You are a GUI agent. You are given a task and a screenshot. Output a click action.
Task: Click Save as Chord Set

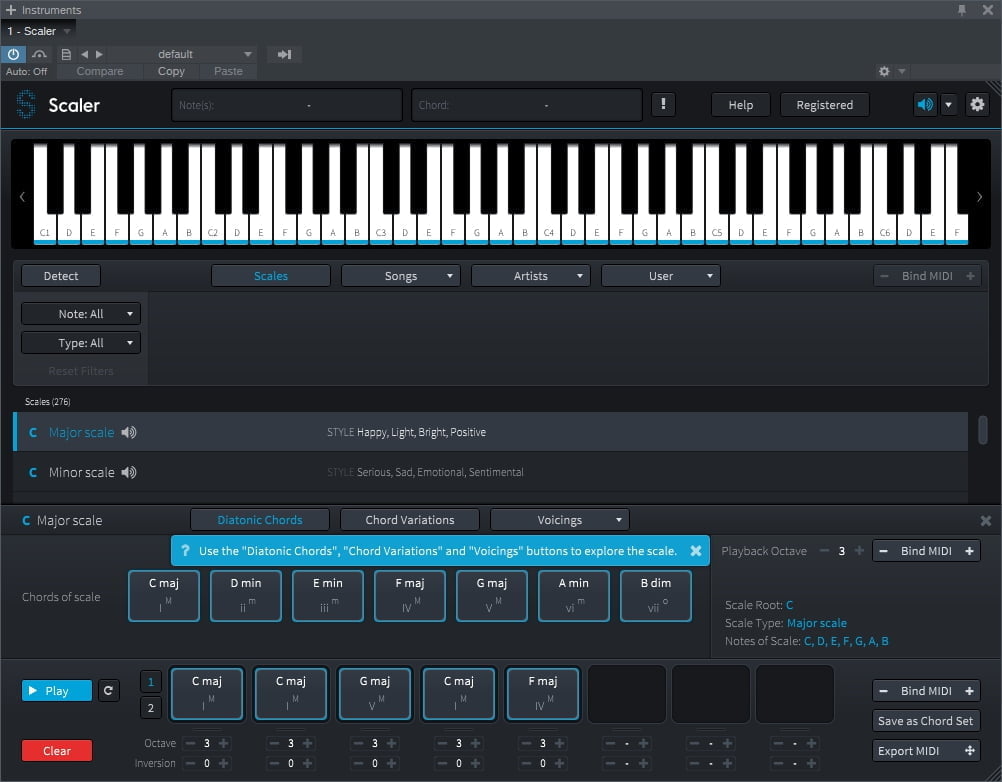[925, 721]
